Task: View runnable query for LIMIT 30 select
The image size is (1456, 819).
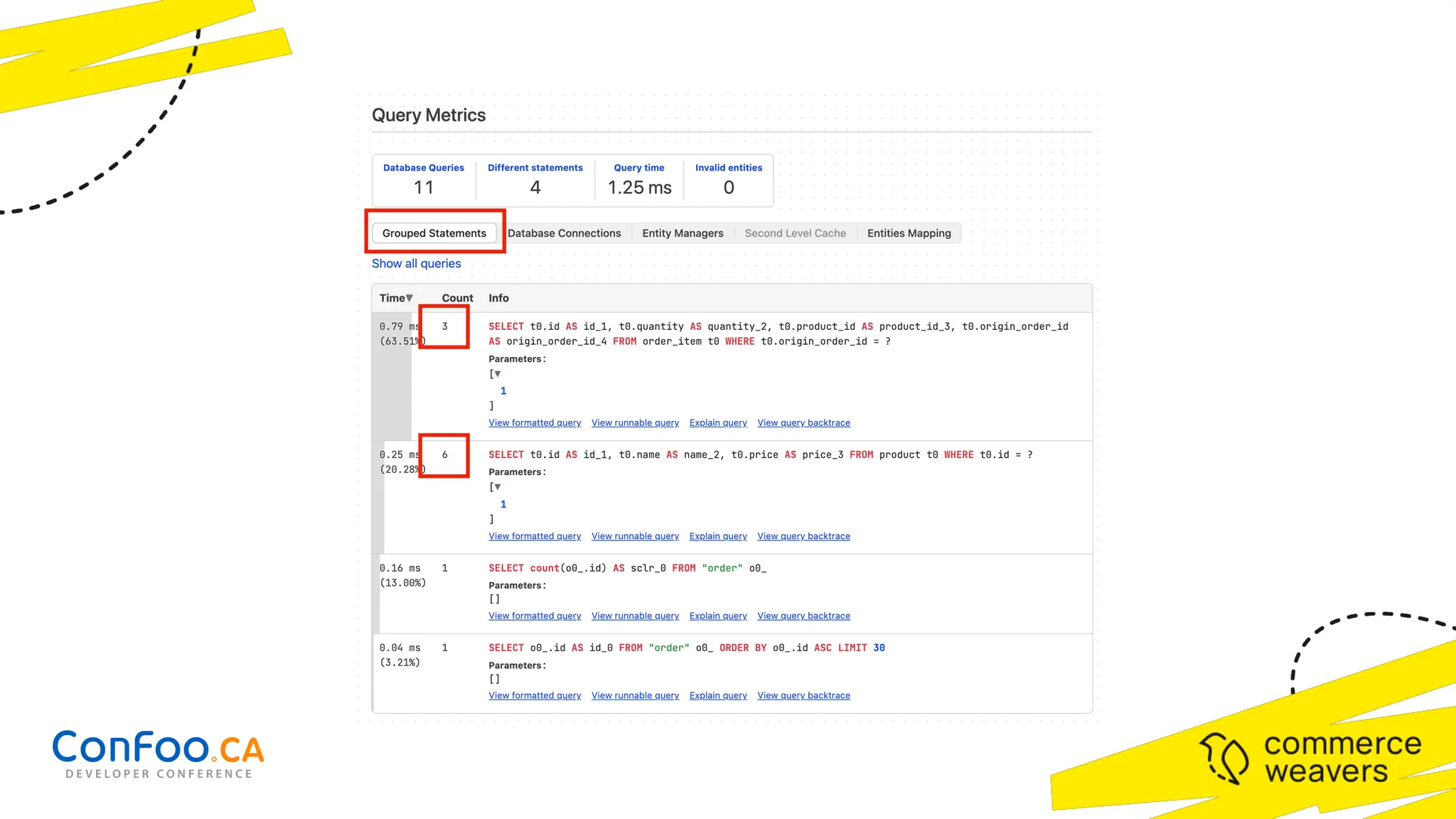Action: 635,696
